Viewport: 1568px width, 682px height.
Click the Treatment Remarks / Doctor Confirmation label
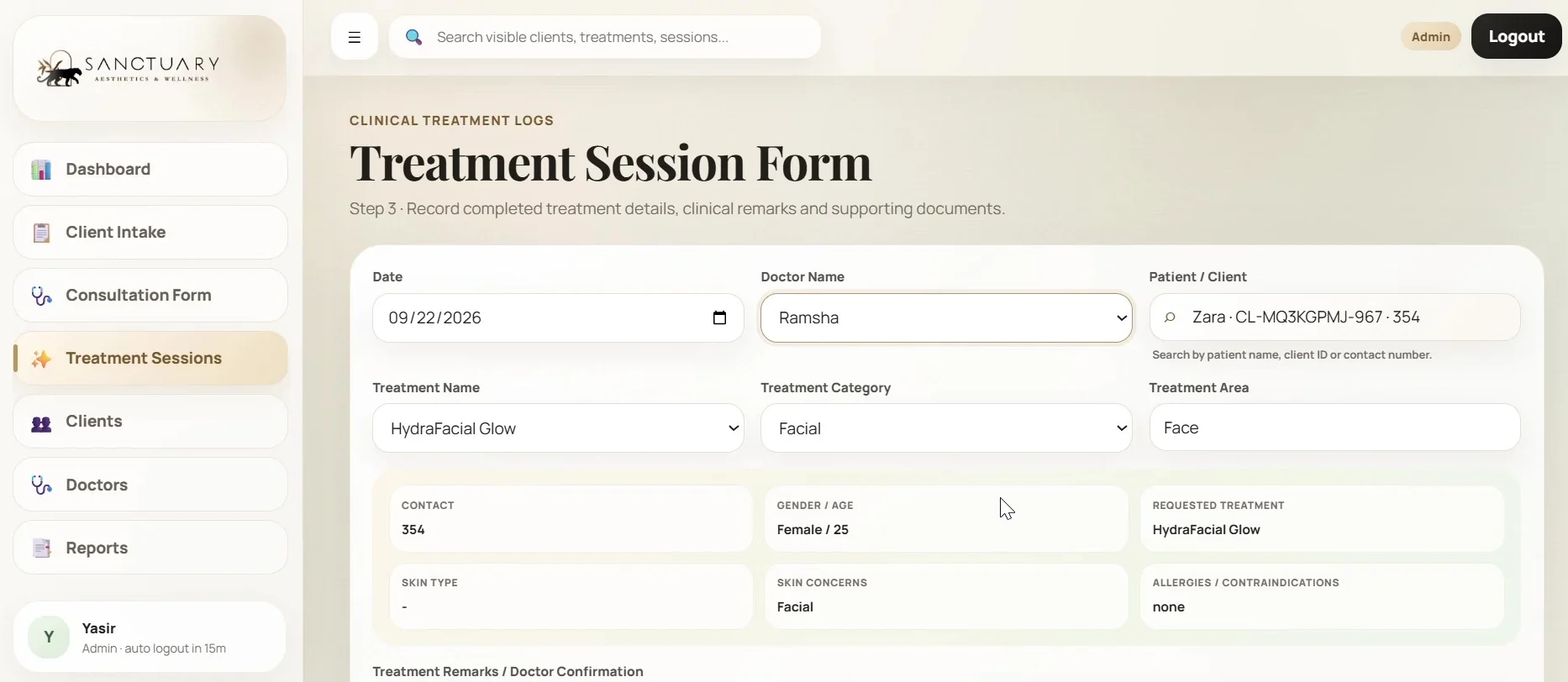(x=508, y=672)
